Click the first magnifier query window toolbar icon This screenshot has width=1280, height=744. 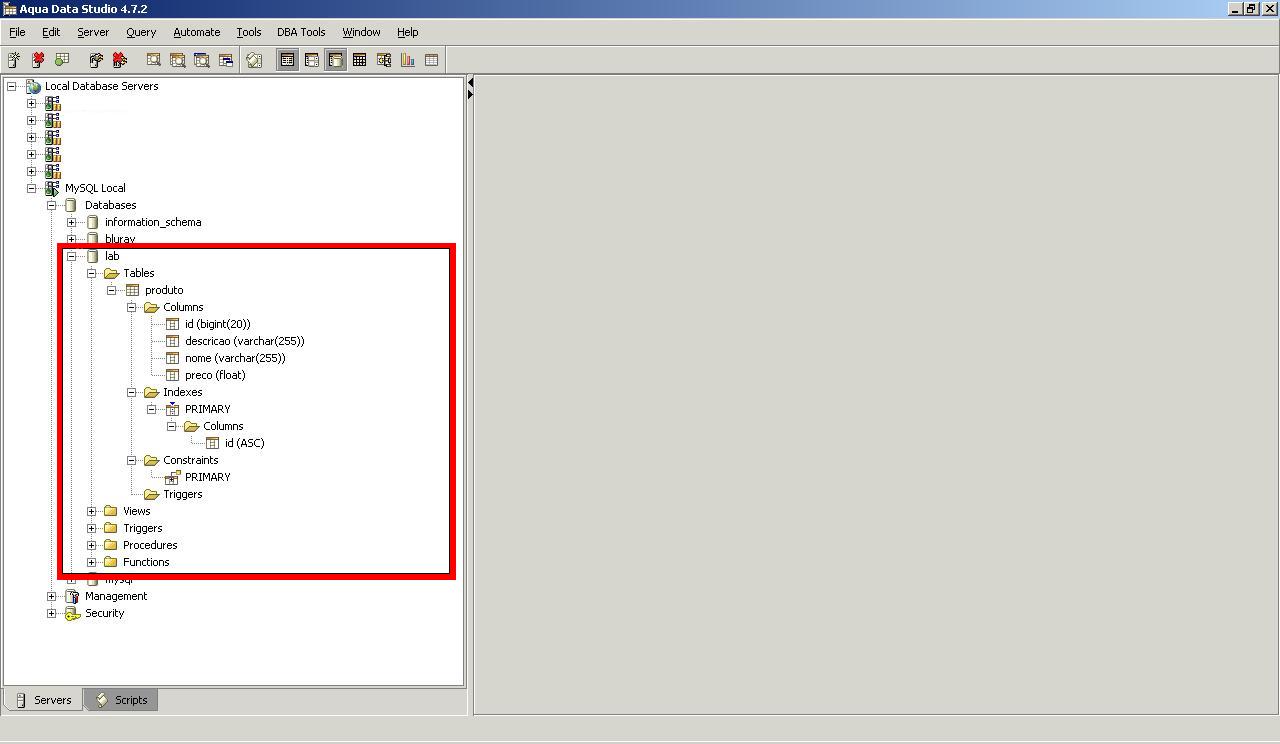(x=154, y=60)
